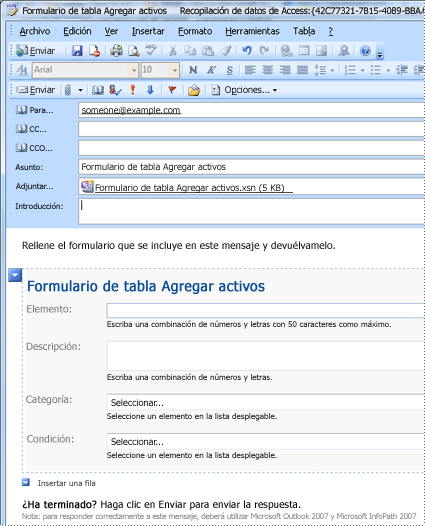Click the Format Painter brush icon

[226, 51]
